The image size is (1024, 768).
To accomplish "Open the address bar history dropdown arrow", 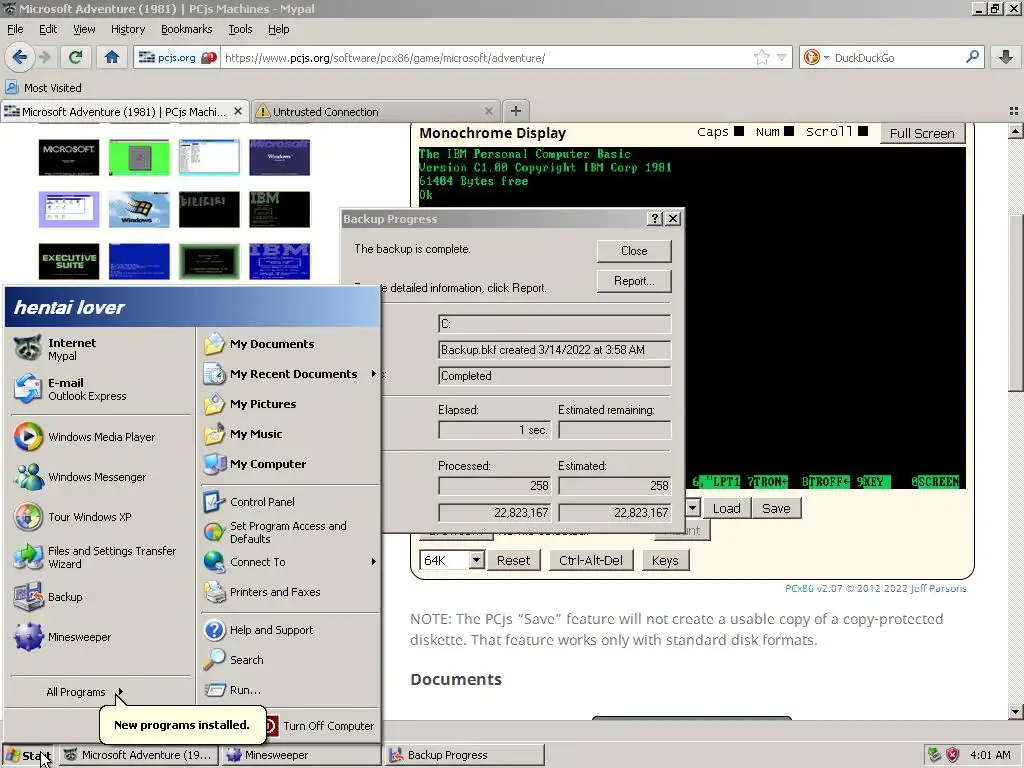I will 781,57.
